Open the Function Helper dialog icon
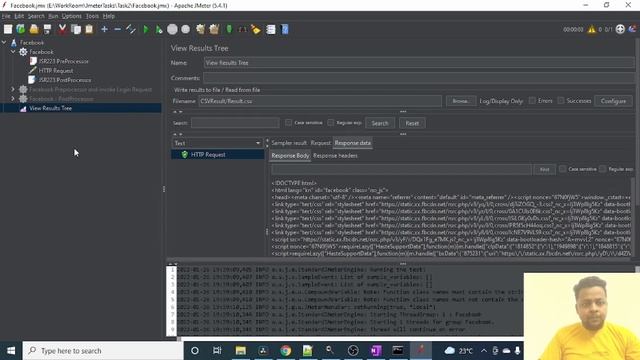Screen dimensions: 640x360 pyautogui.click(x=271, y=29)
